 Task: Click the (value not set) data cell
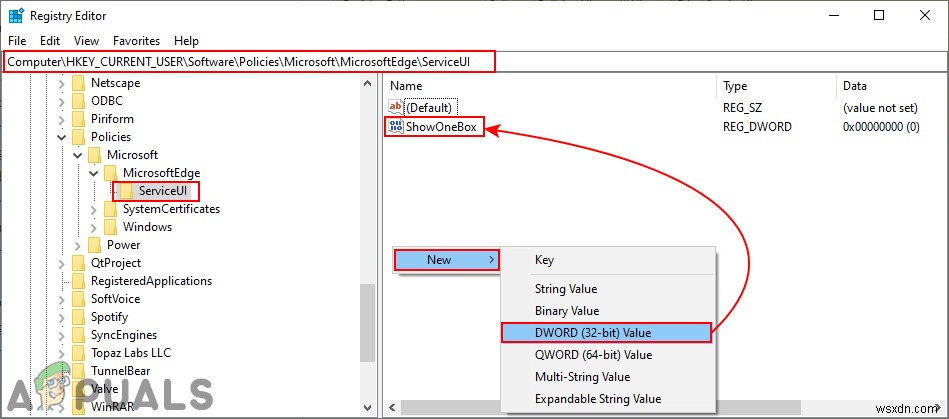(x=881, y=108)
